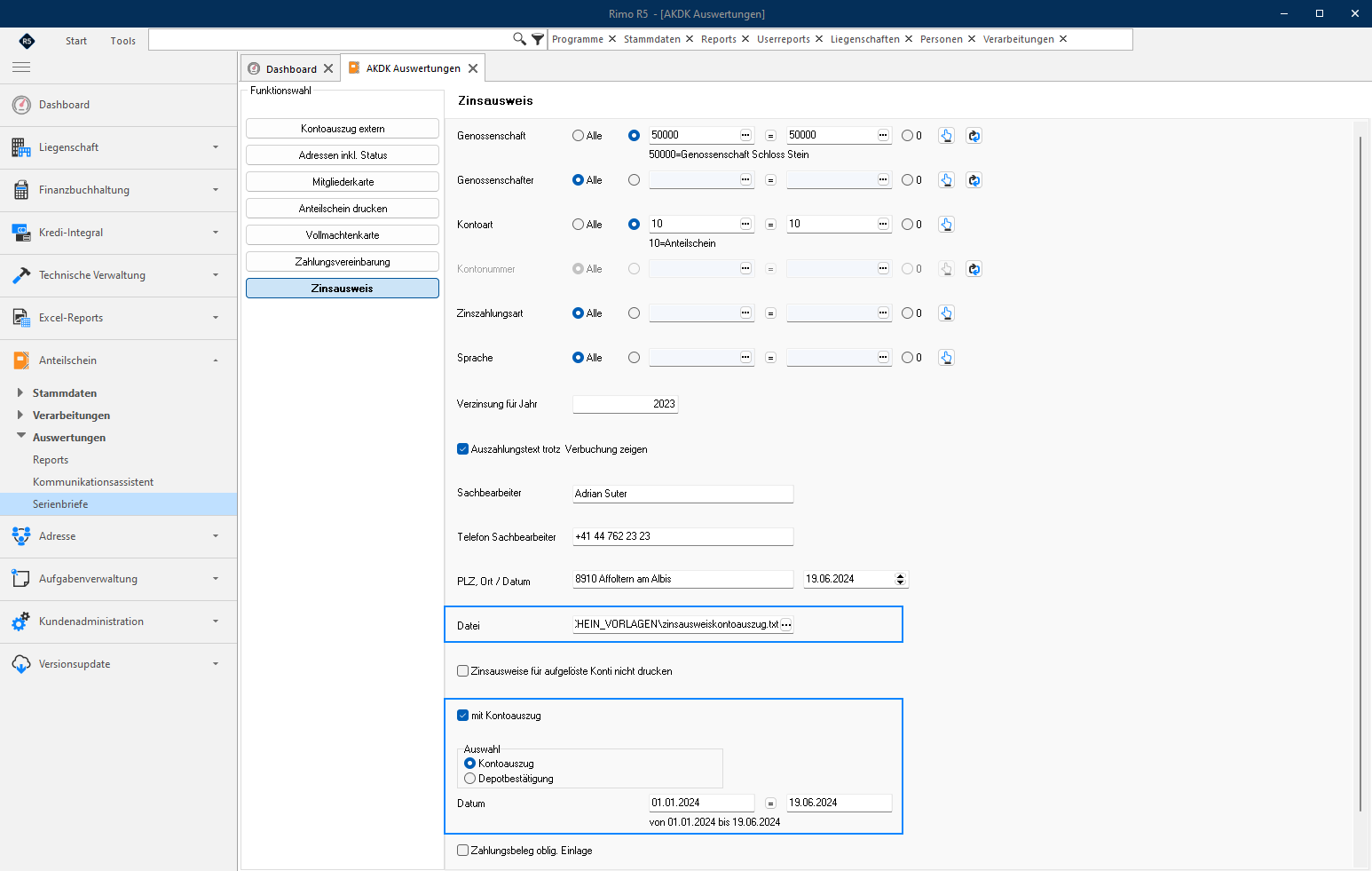Toggle the hamburger sidebar menu icon
The height and width of the screenshot is (871, 1372).
click(x=21, y=67)
